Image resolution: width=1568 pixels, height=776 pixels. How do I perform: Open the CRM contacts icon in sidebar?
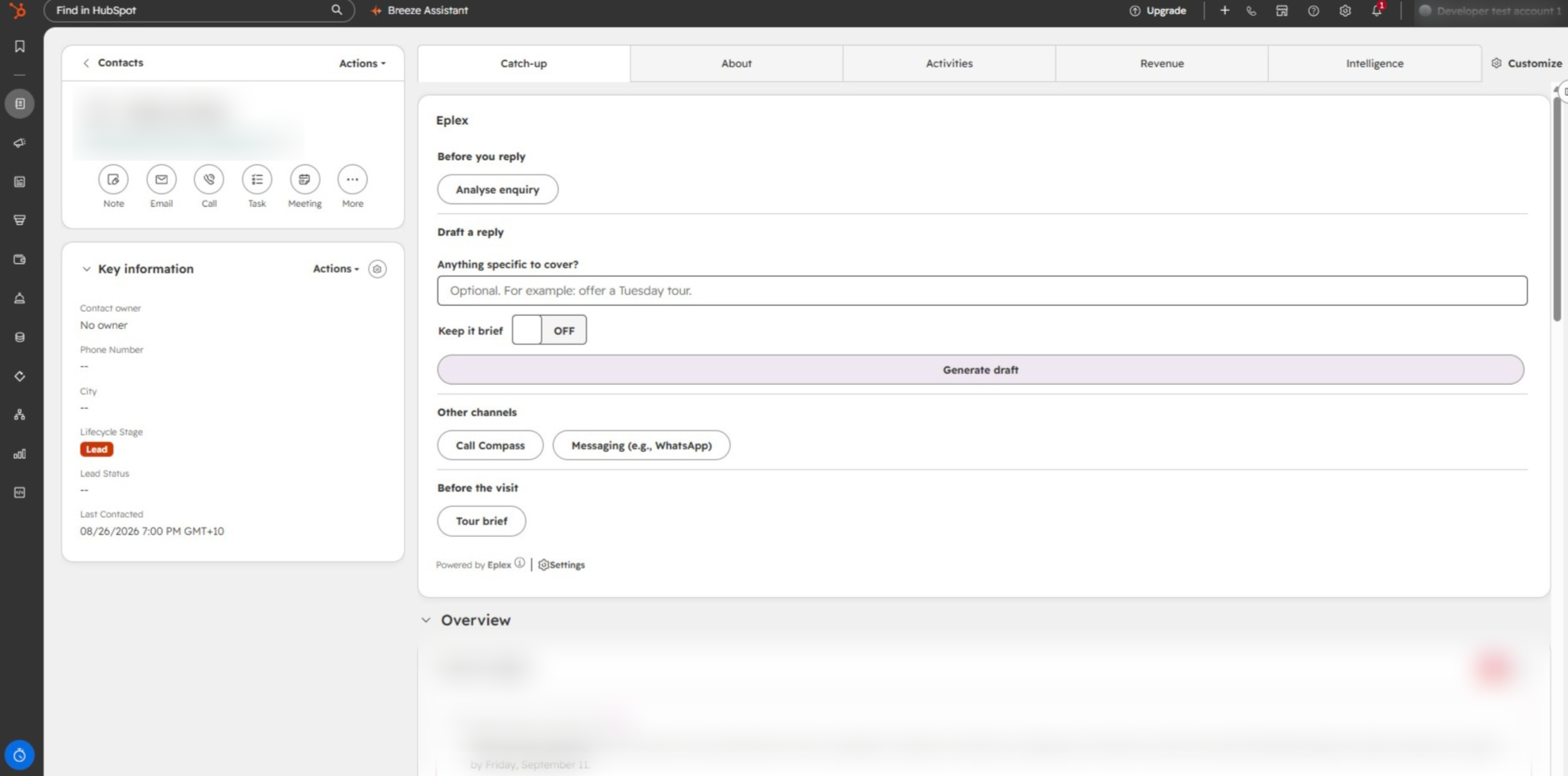20,103
